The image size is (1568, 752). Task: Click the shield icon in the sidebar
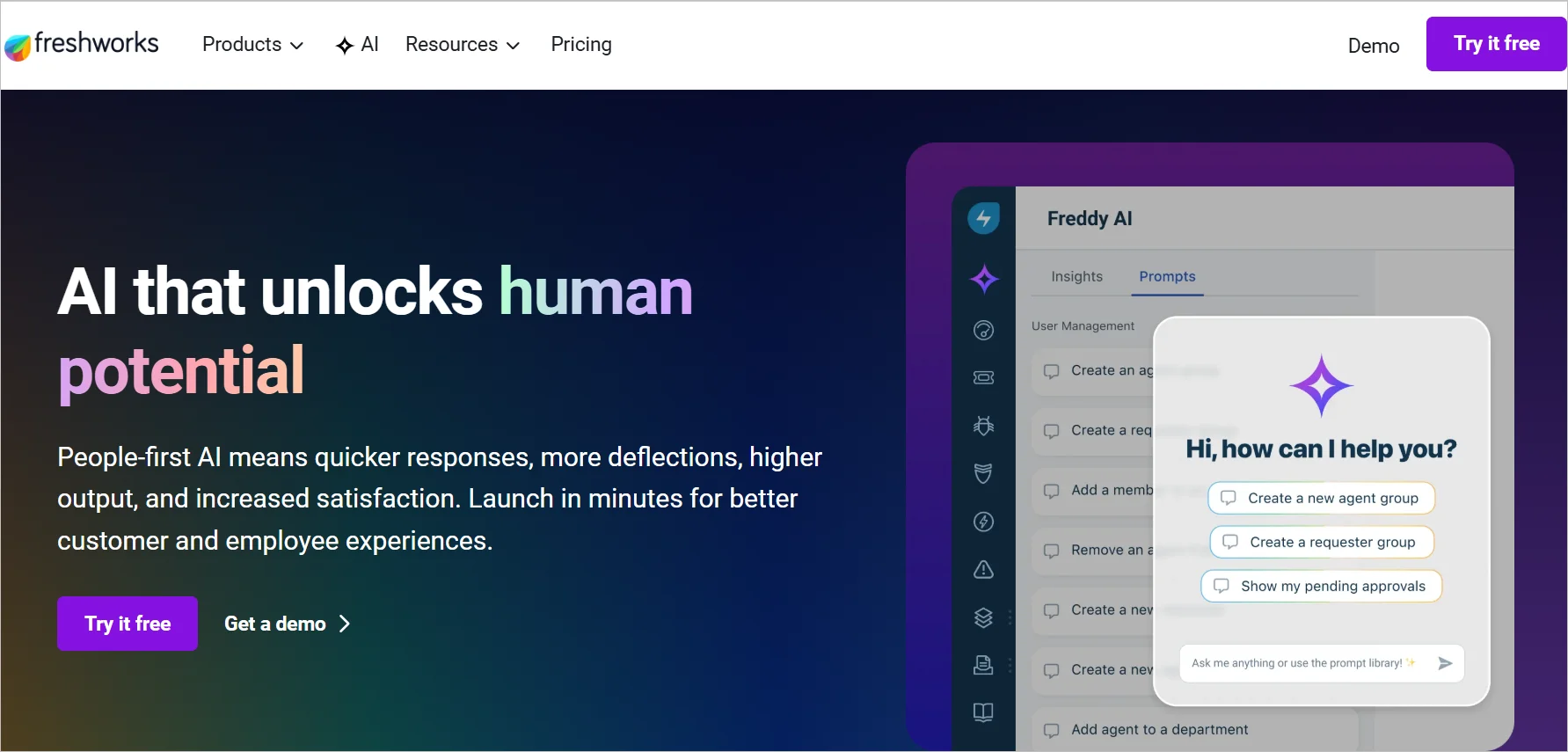click(983, 473)
